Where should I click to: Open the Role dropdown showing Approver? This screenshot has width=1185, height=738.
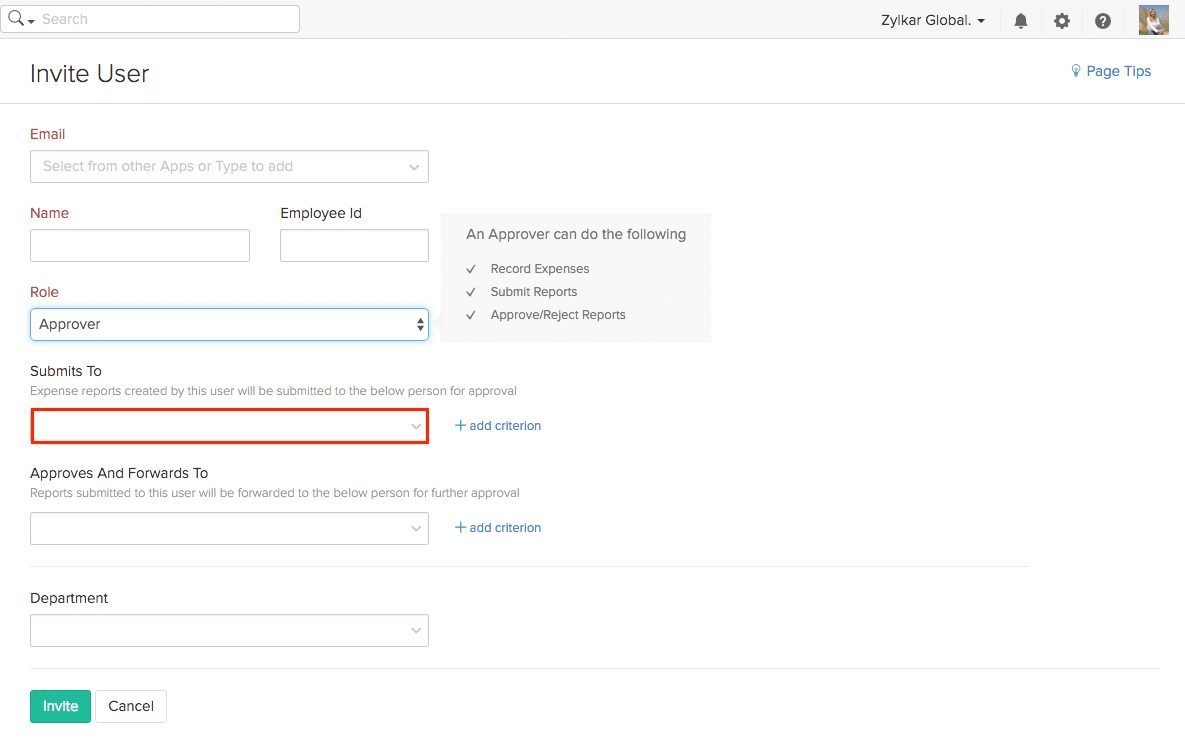click(x=229, y=324)
